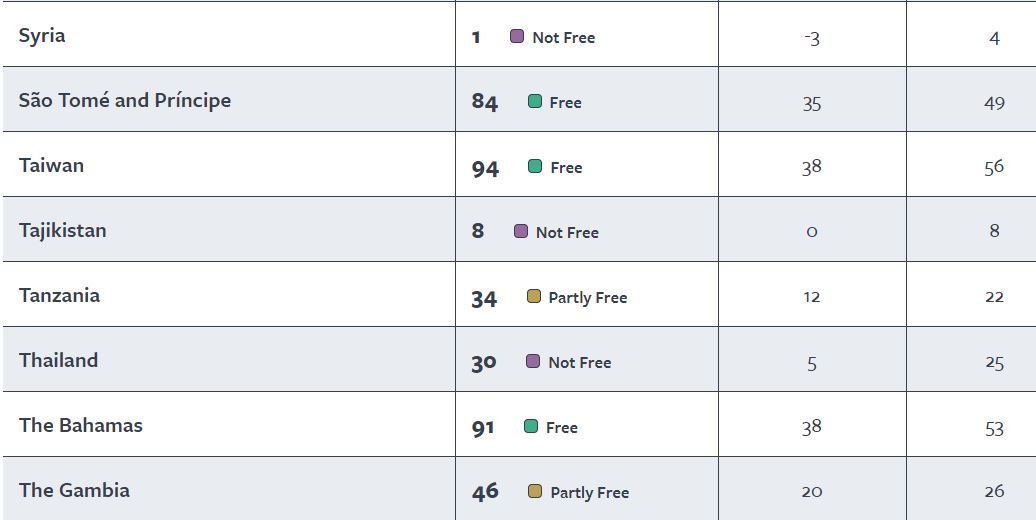The width and height of the screenshot is (1036, 520).
Task: Click the purple Not Free dot for Tajikistan
Action: click(x=521, y=232)
